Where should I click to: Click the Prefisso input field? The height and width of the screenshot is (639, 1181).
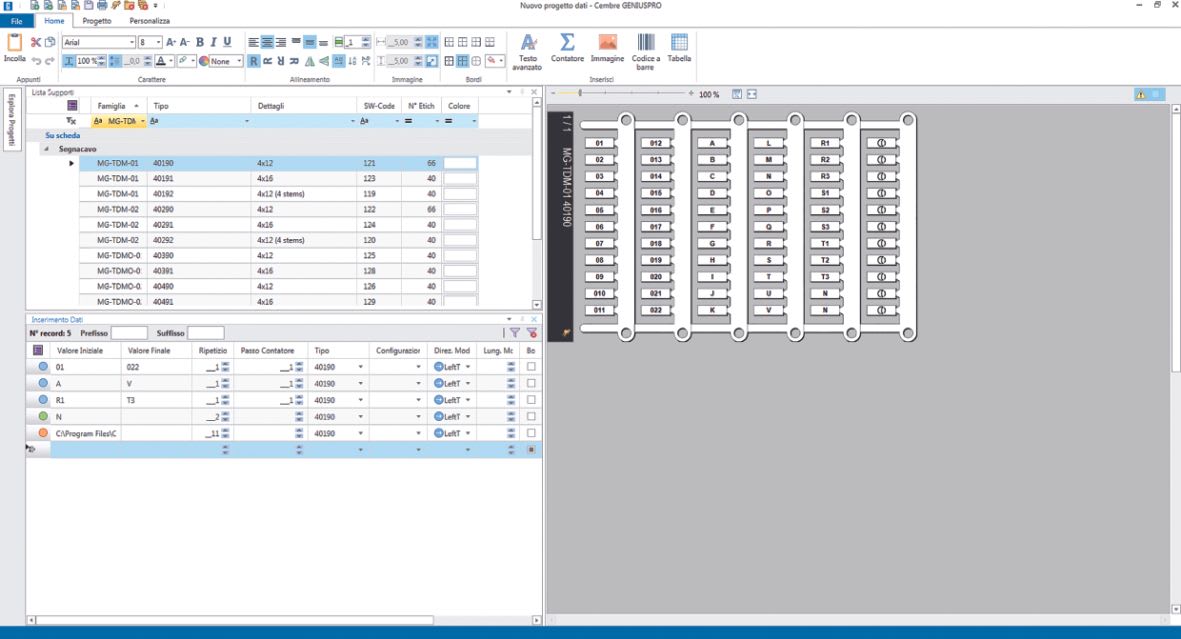coord(129,333)
